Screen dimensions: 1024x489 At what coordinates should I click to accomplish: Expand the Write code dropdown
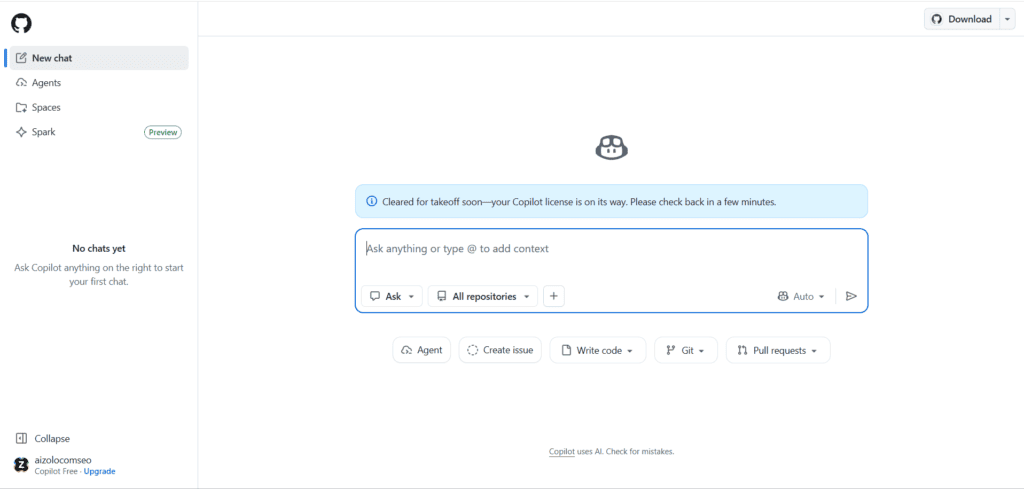tap(598, 350)
